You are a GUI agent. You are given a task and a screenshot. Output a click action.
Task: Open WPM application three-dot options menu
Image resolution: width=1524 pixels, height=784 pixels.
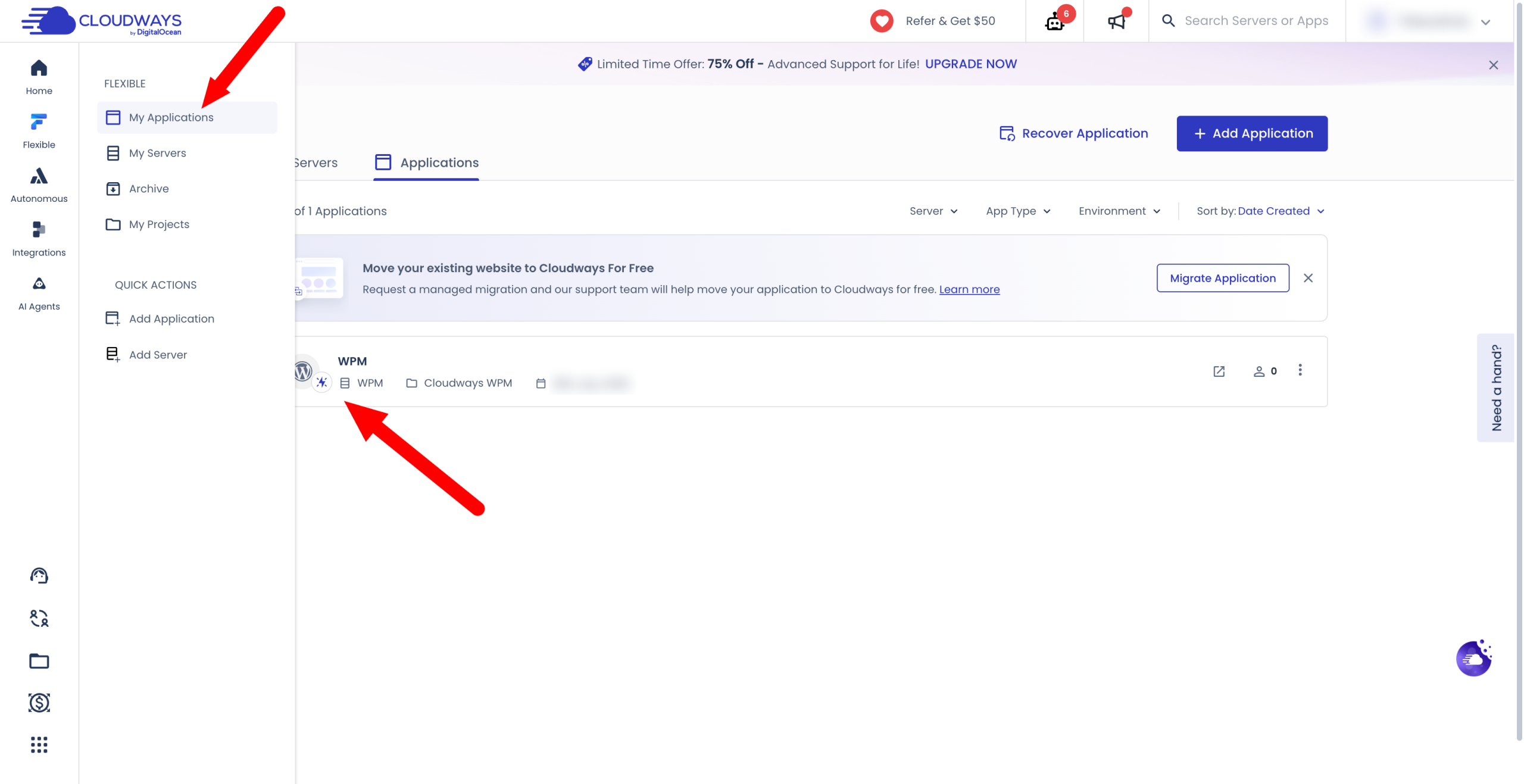(1300, 370)
